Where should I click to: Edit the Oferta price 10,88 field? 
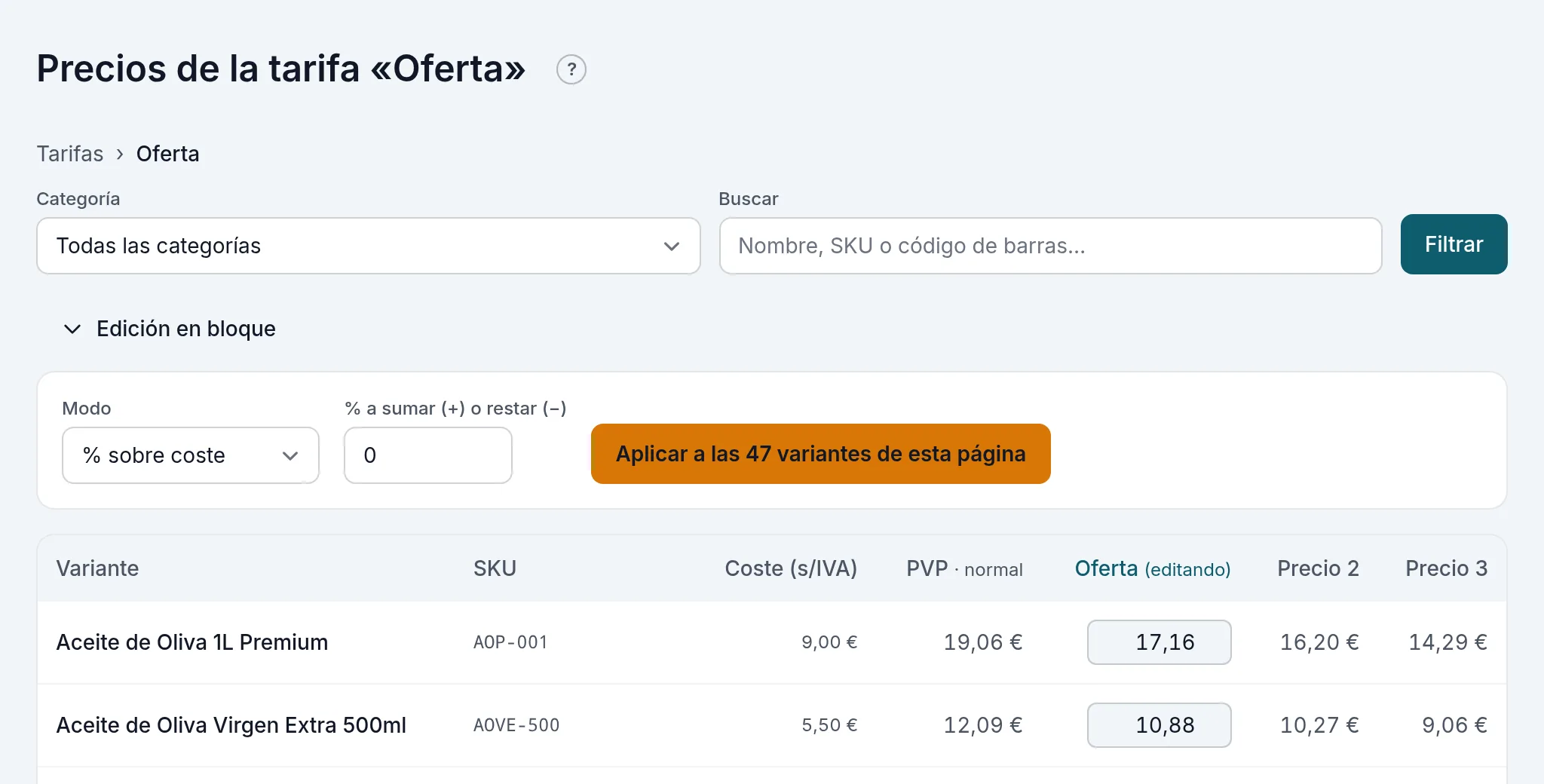(x=1159, y=725)
